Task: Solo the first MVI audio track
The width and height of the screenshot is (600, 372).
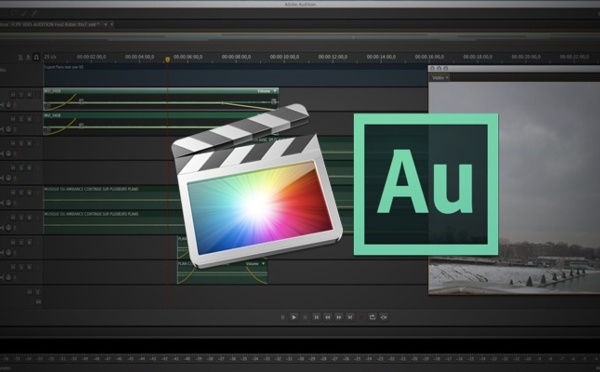Action: (x=21, y=95)
